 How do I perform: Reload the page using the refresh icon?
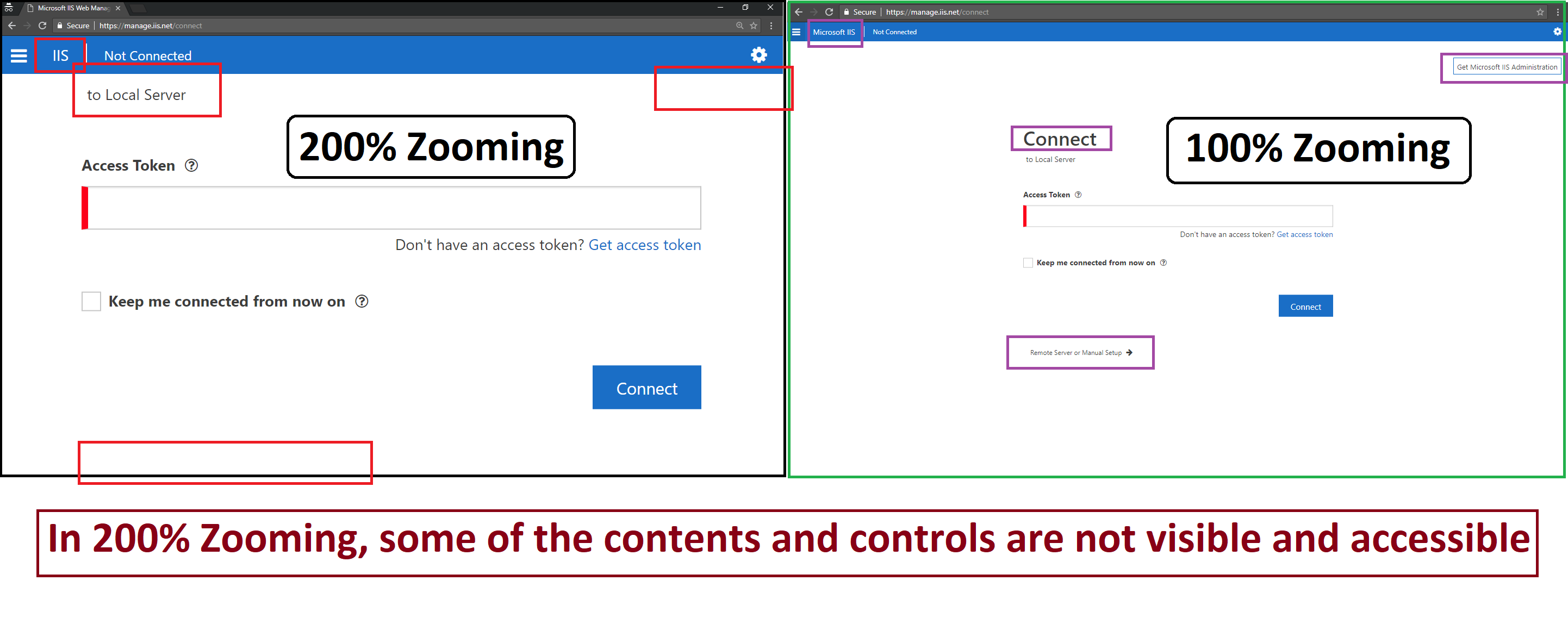(41, 26)
